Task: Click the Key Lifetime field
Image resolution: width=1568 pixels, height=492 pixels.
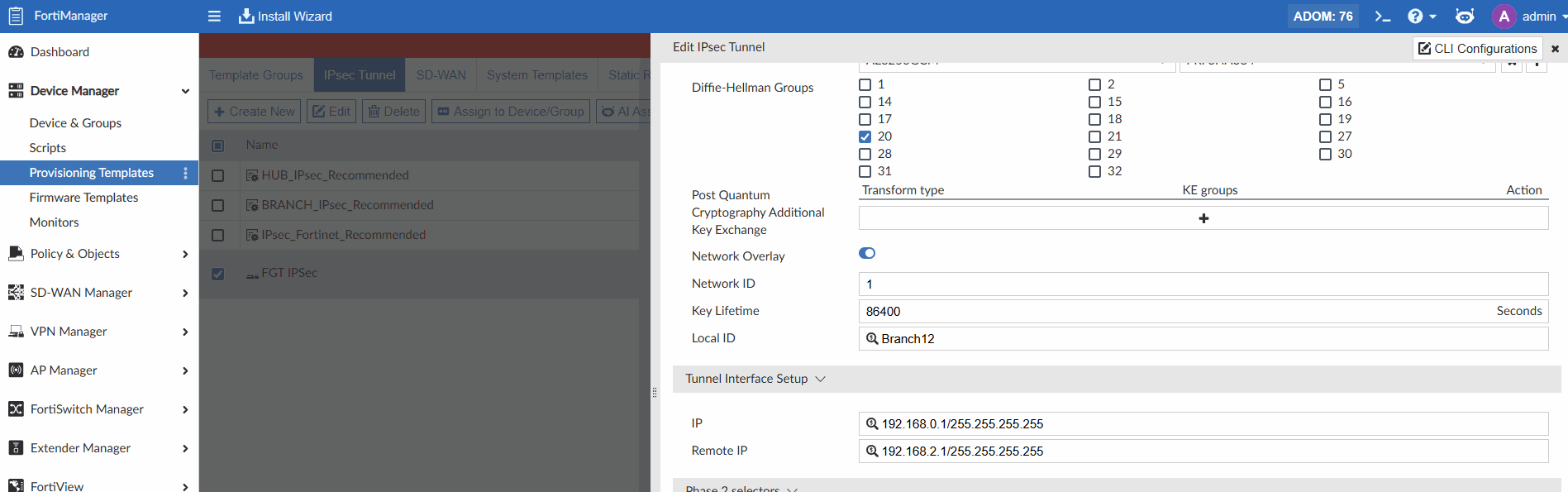Action: [x=1203, y=311]
